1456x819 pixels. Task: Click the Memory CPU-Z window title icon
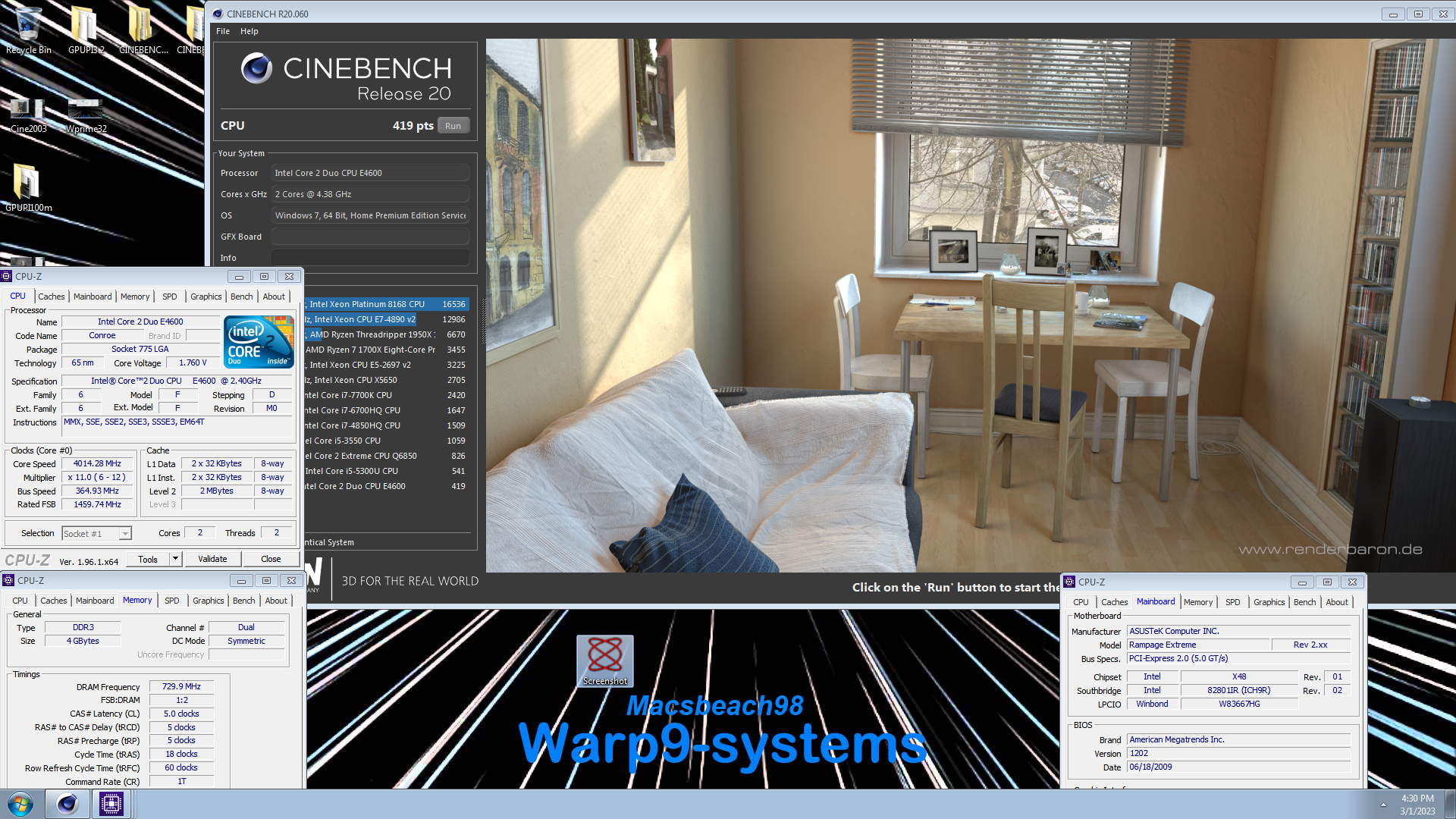tap(8, 580)
